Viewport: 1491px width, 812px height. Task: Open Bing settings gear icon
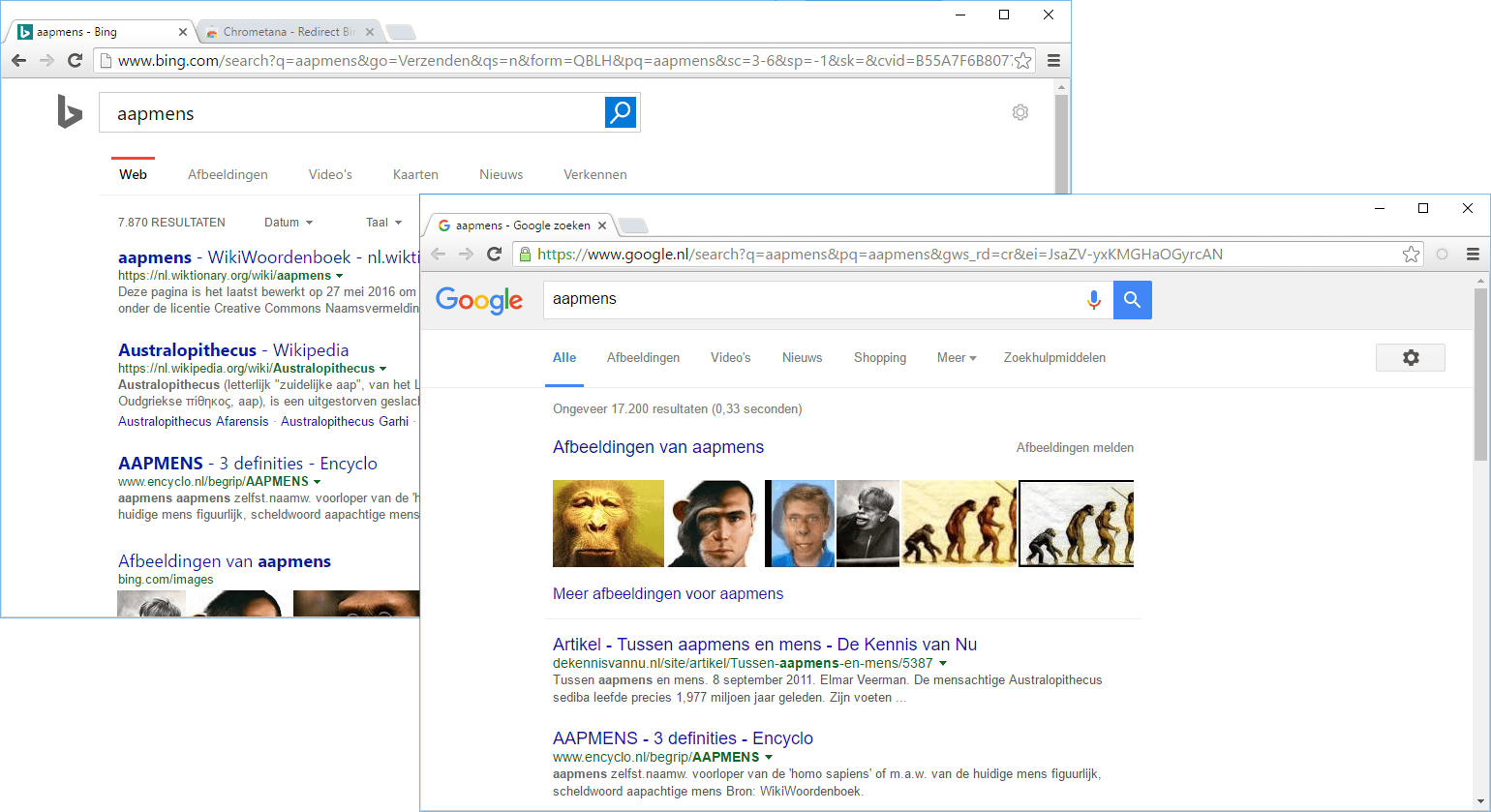(1019, 112)
